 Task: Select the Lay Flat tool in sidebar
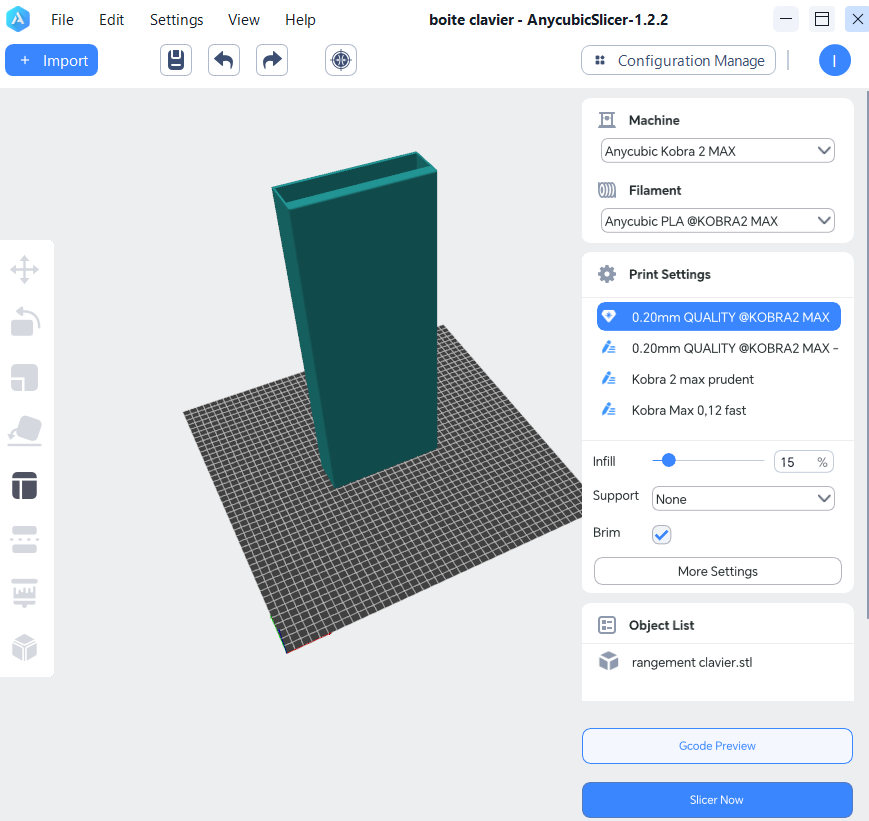click(25, 430)
